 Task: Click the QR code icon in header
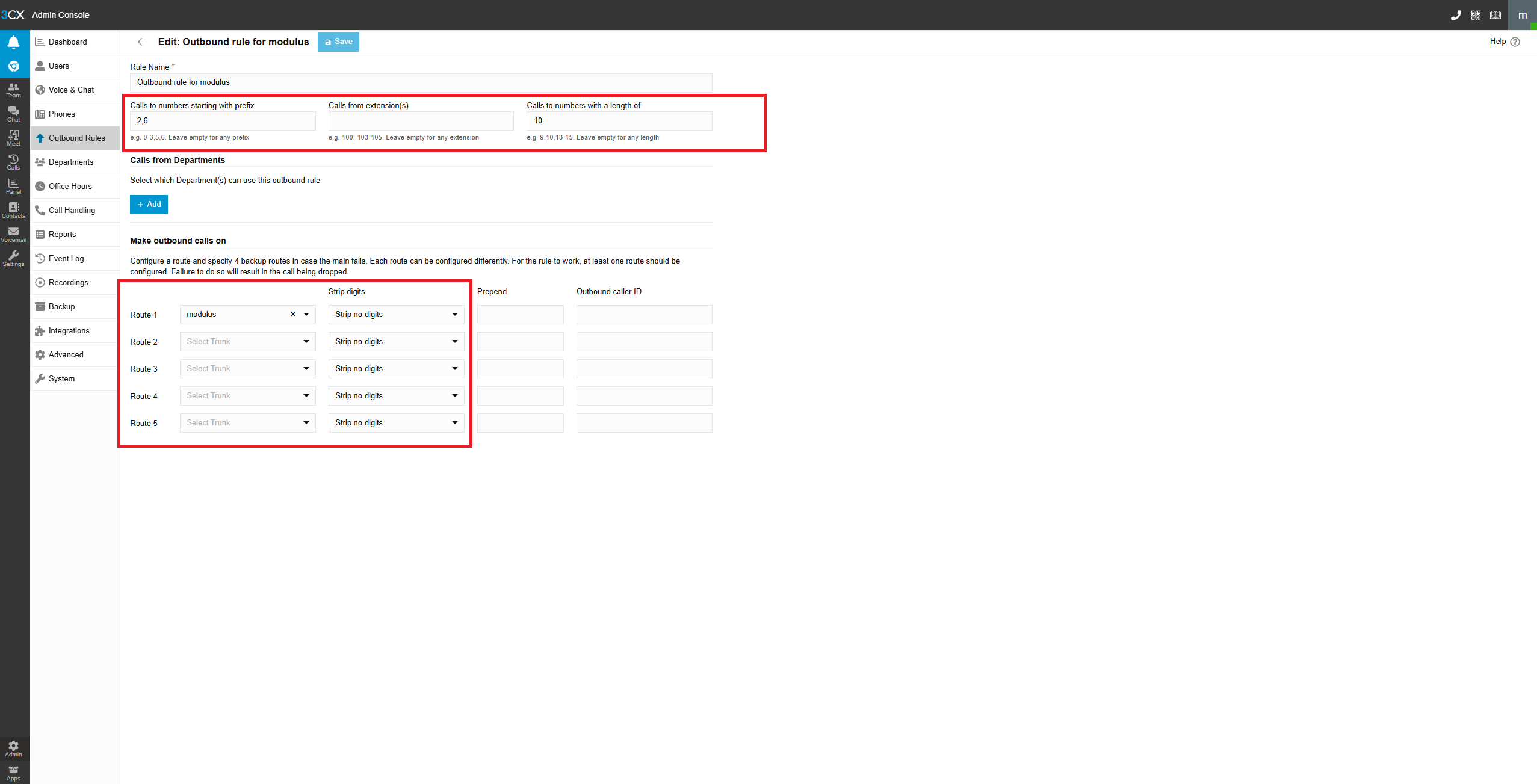1476,15
